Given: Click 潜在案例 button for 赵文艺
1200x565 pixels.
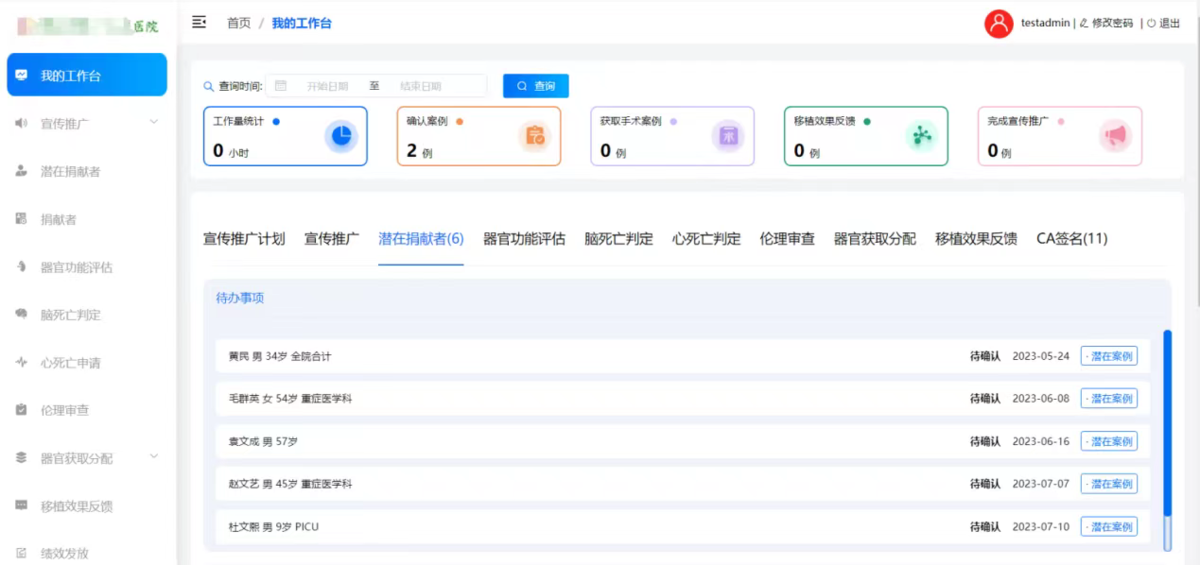Looking at the screenshot, I should point(1109,484).
